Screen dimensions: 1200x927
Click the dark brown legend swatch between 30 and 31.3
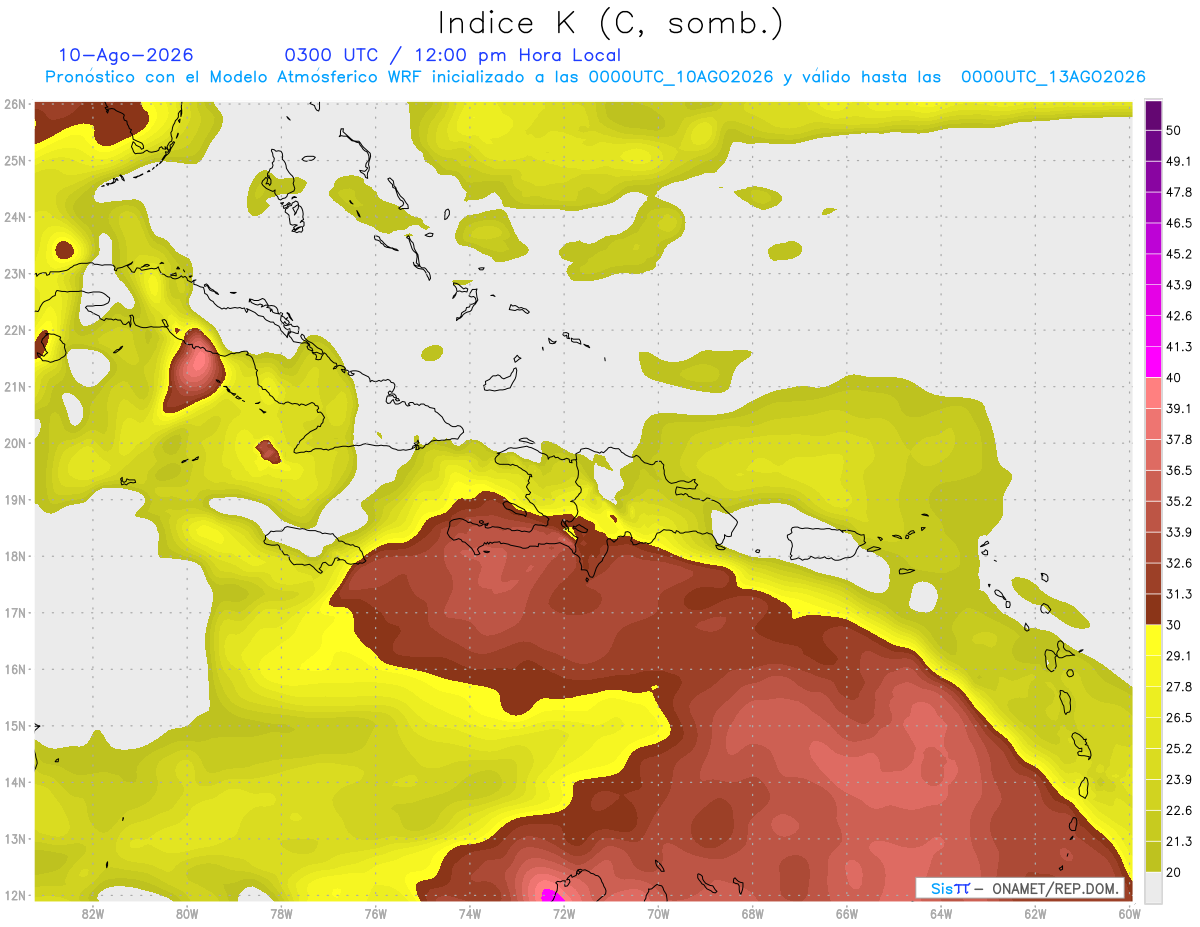click(x=1153, y=609)
